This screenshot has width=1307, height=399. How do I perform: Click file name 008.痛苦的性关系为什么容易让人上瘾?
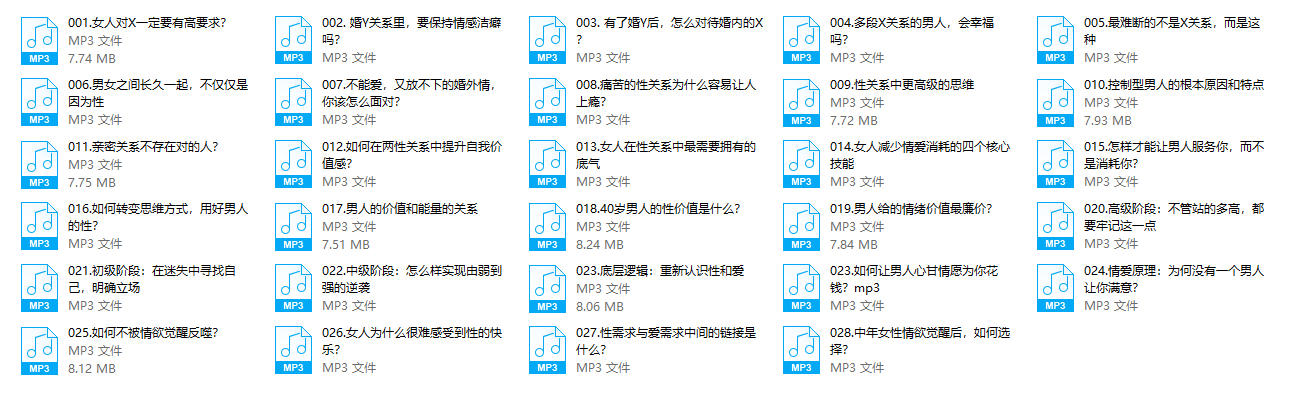click(x=666, y=93)
